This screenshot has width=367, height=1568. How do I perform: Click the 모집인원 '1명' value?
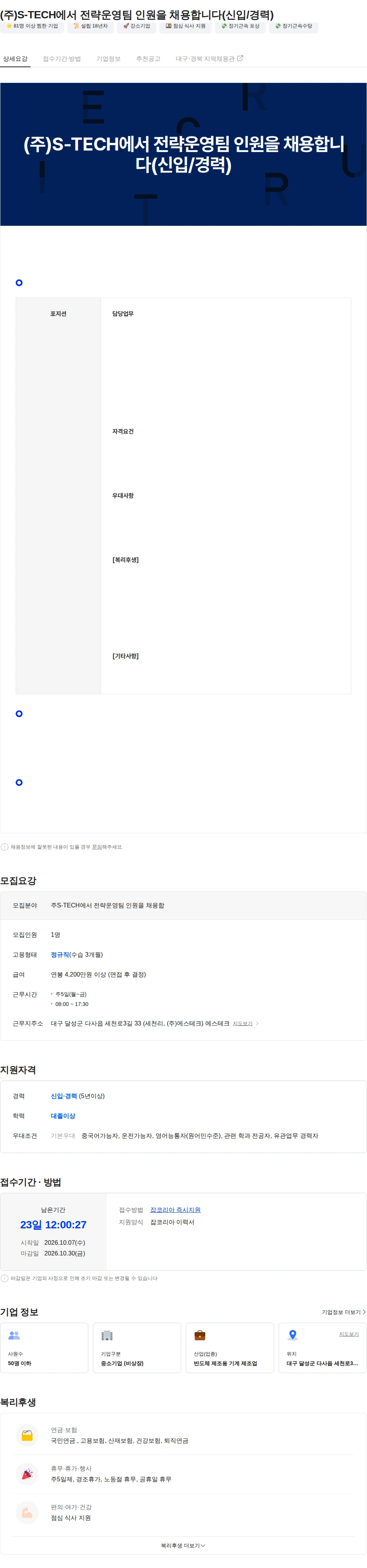[55, 935]
